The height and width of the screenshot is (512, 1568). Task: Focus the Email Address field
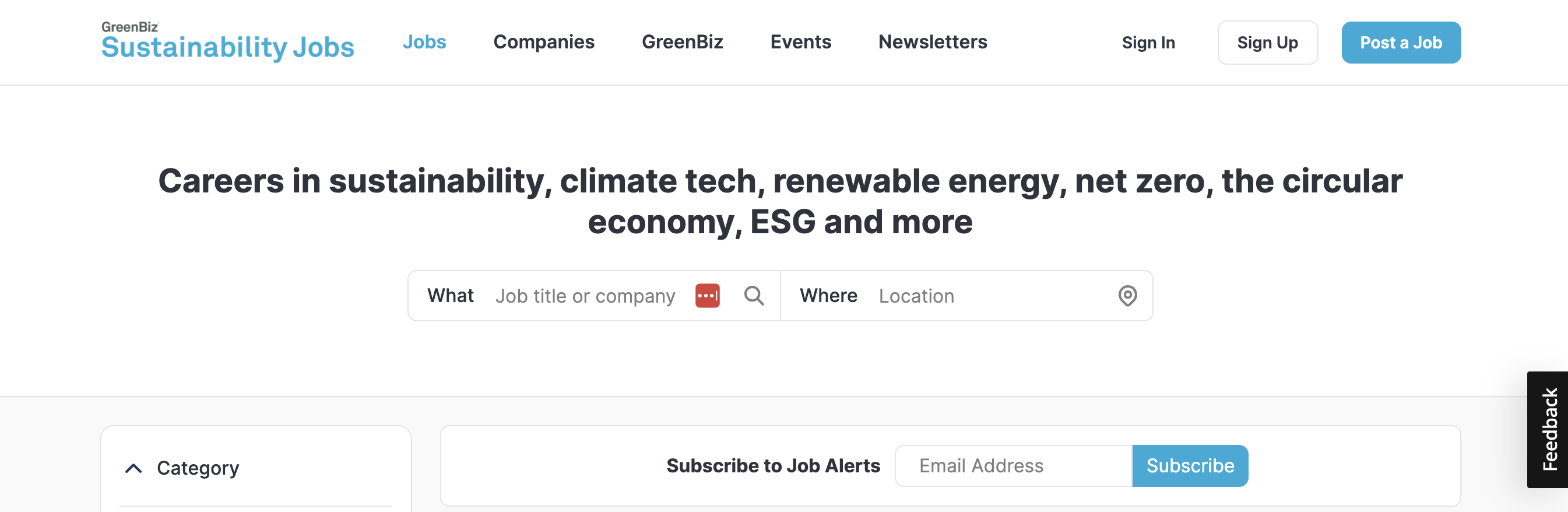click(1014, 466)
